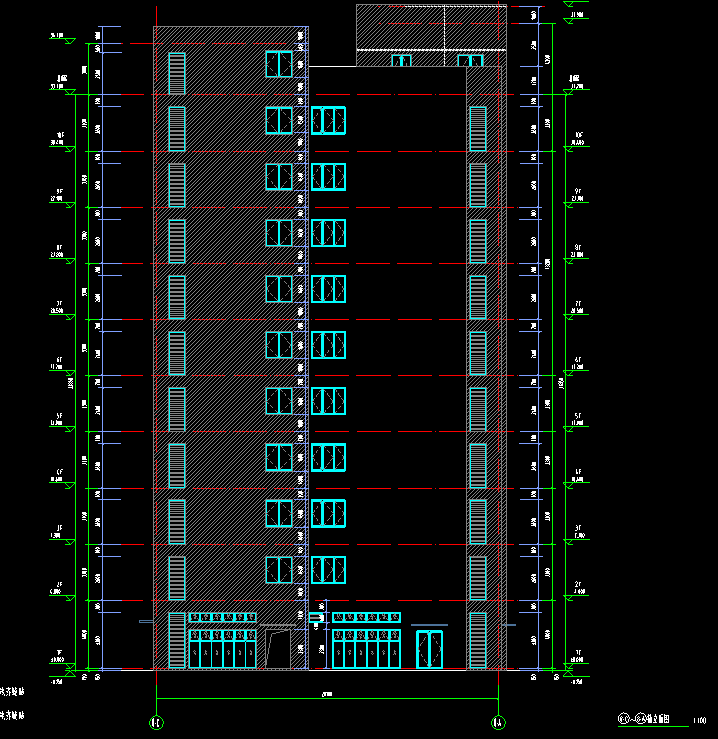Click the right grid axis bubble at bottom
Image resolution: width=718 pixels, height=739 pixels.
tap(497, 721)
